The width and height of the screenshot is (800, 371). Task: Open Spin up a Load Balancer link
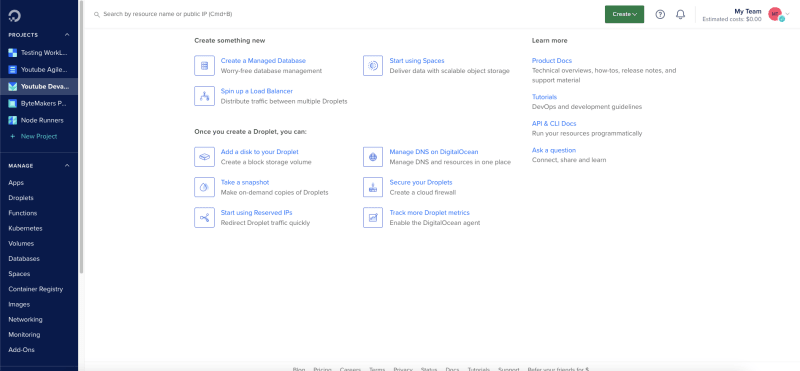coord(257,91)
